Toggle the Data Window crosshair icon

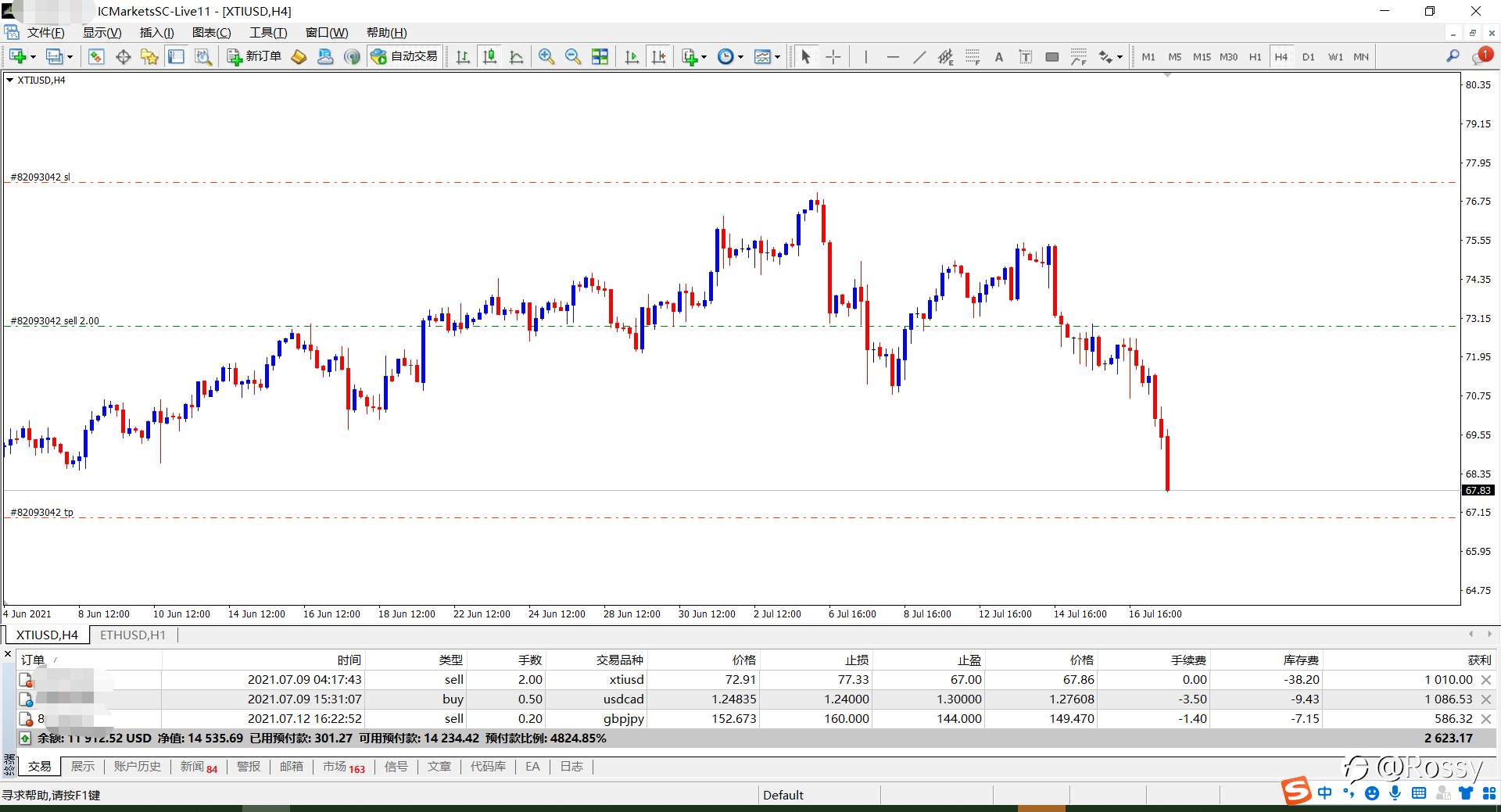(x=123, y=56)
